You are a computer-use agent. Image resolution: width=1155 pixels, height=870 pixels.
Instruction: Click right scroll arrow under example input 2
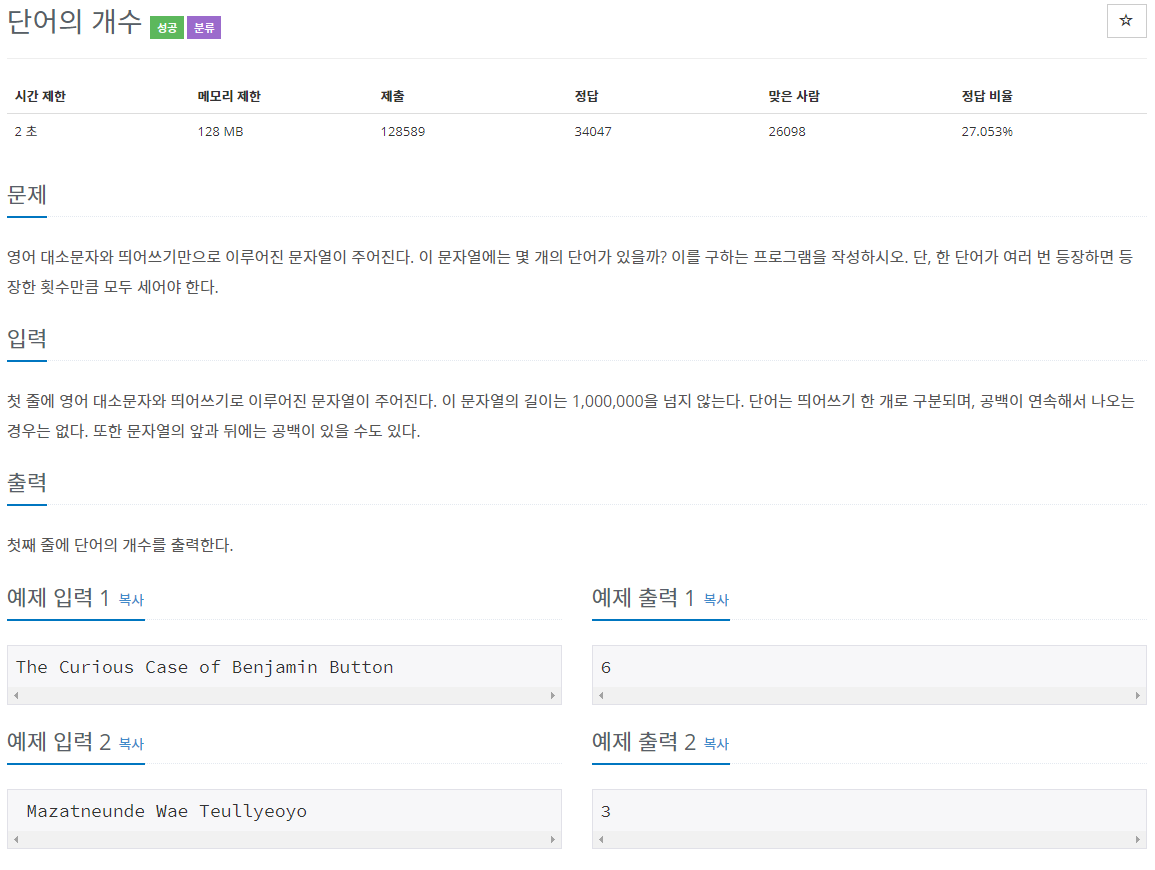[x=552, y=839]
